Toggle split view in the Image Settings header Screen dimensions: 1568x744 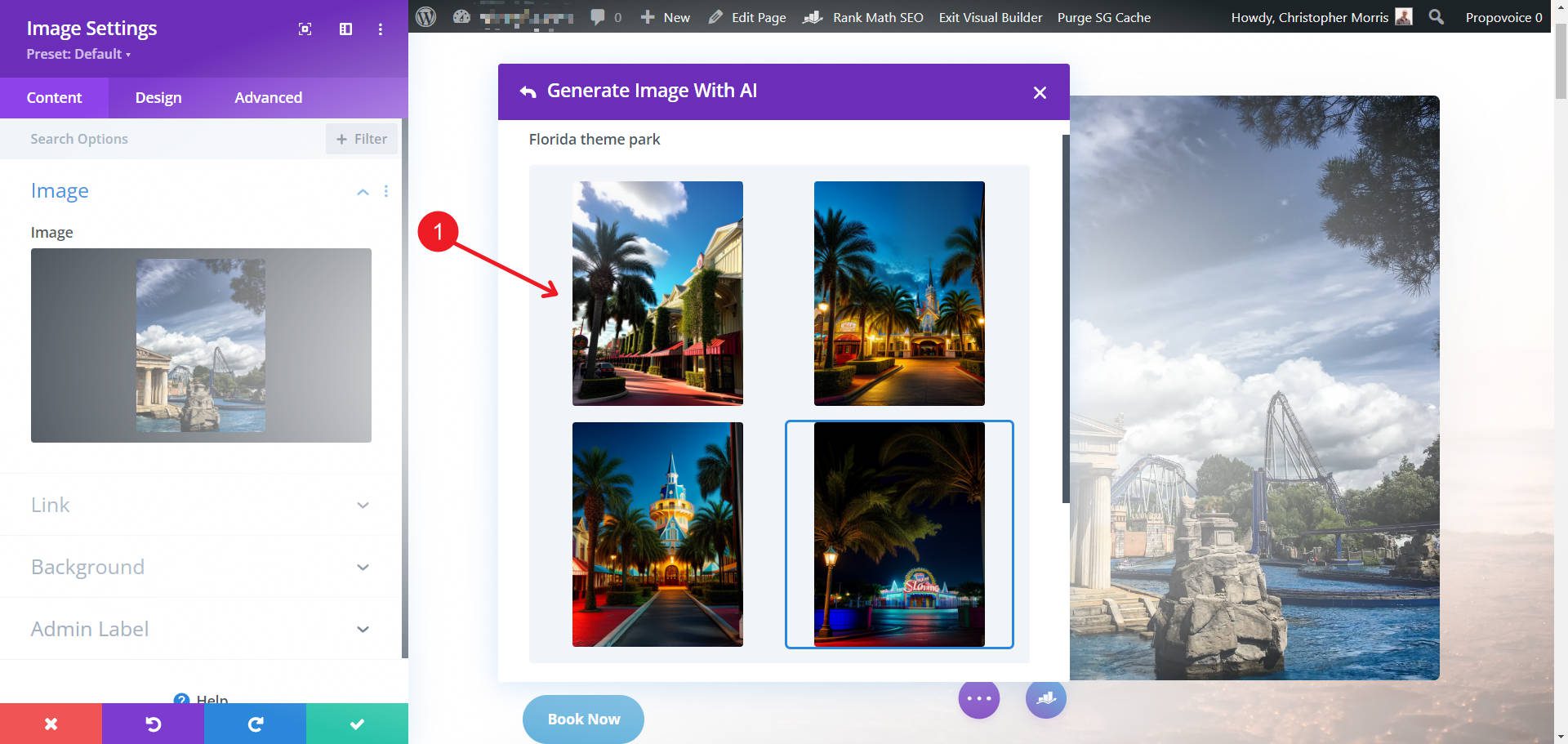click(345, 29)
